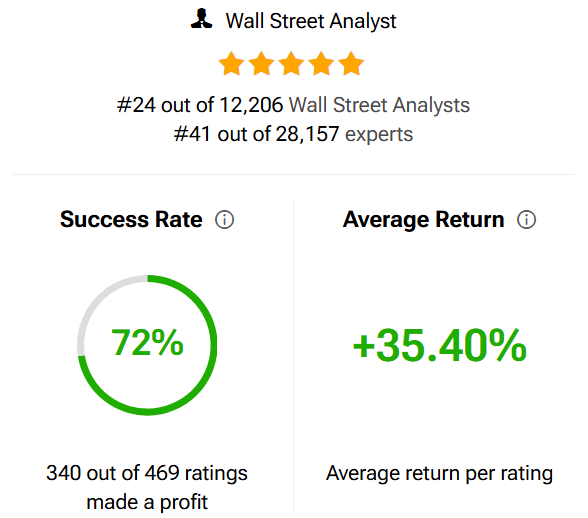Open the experts ranking link

click(379, 135)
